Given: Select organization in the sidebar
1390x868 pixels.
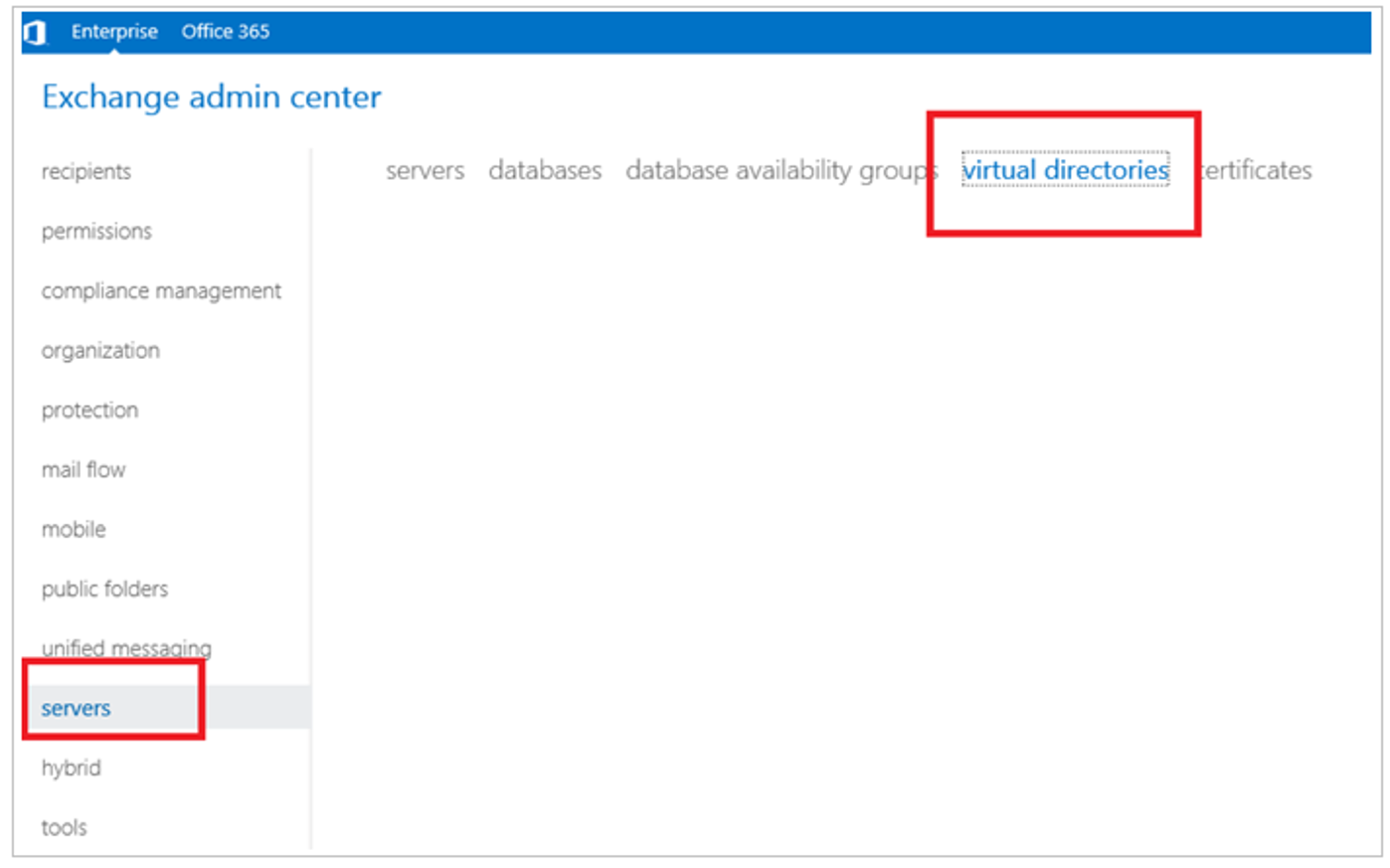Looking at the screenshot, I should click(x=100, y=351).
